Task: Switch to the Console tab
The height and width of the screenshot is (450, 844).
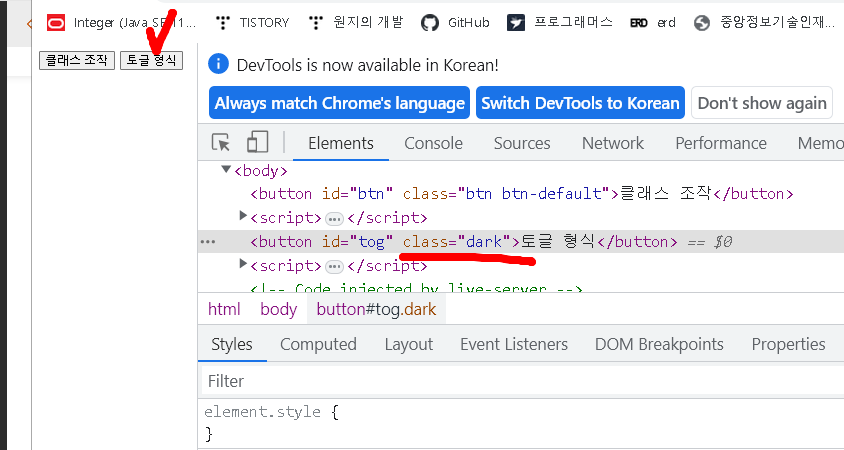Action: click(433, 143)
